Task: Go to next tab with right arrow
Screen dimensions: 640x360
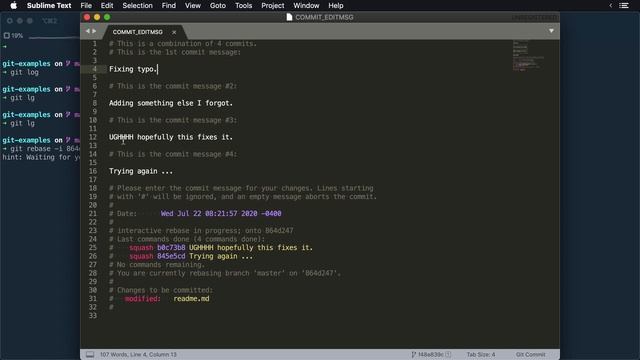Action: (x=94, y=31)
